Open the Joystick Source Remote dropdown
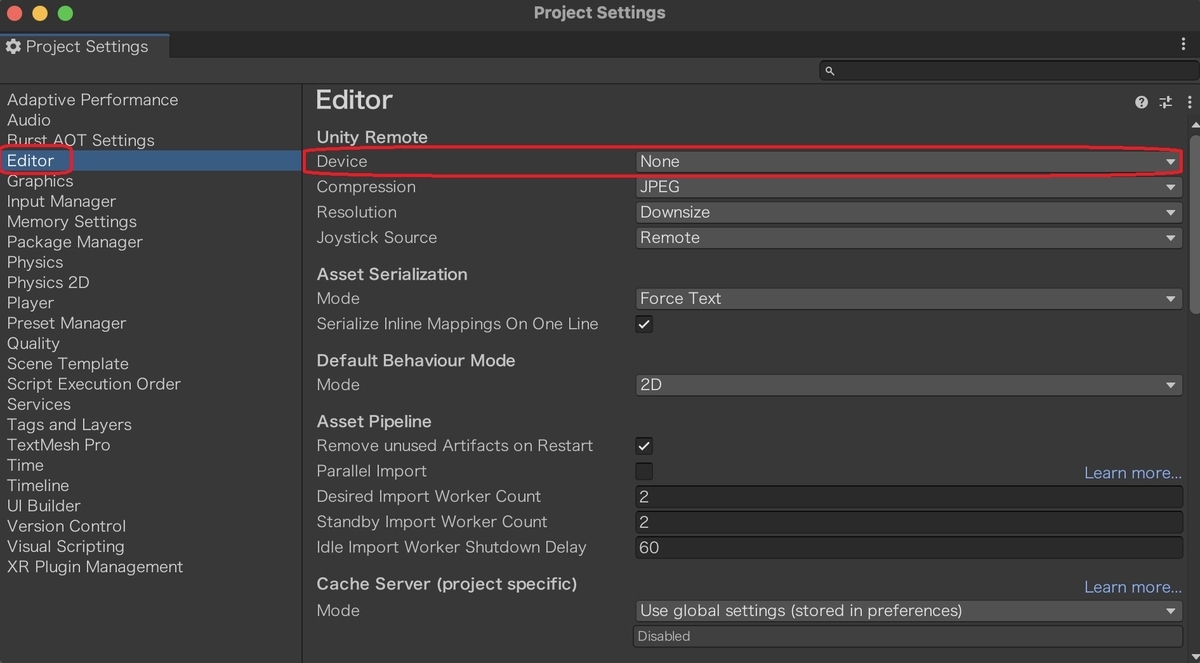Image resolution: width=1200 pixels, height=663 pixels. click(x=909, y=237)
